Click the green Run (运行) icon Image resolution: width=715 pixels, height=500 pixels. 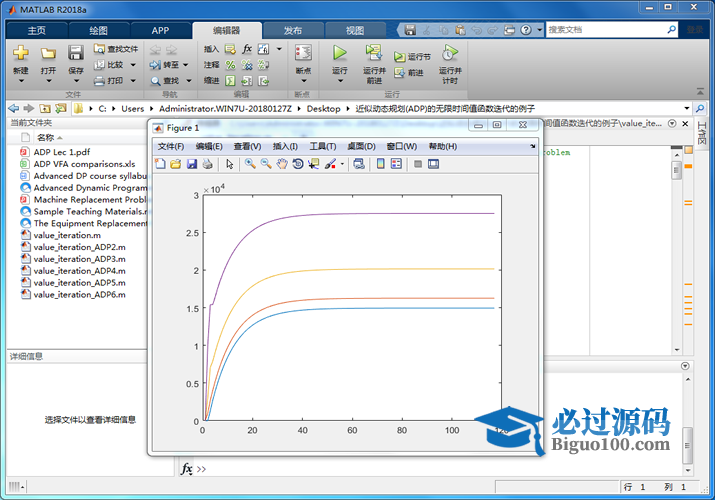pos(339,53)
